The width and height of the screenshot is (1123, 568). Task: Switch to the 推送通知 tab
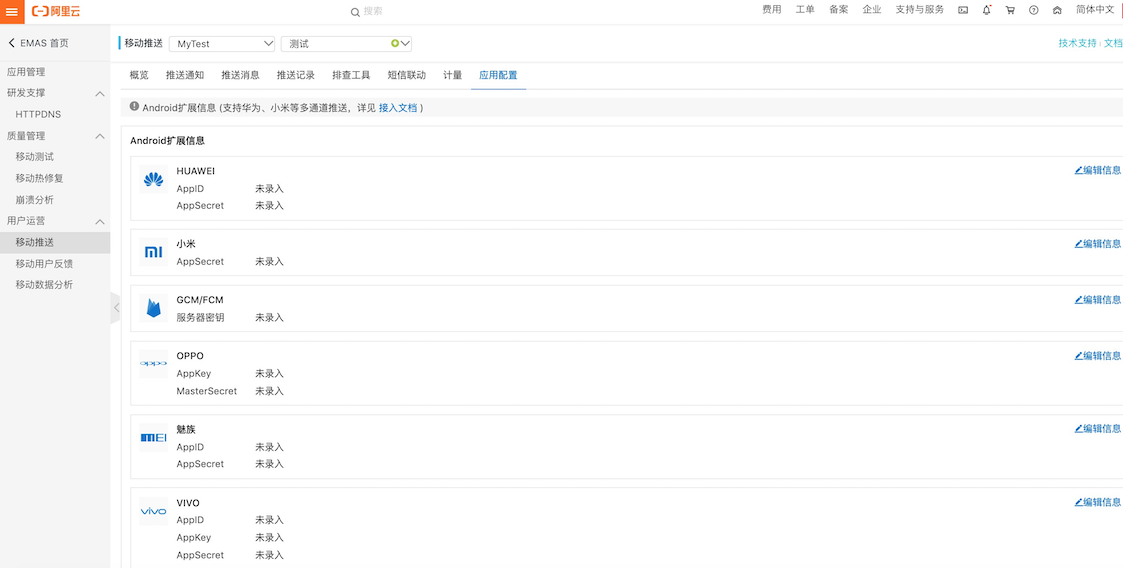click(x=185, y=75)
